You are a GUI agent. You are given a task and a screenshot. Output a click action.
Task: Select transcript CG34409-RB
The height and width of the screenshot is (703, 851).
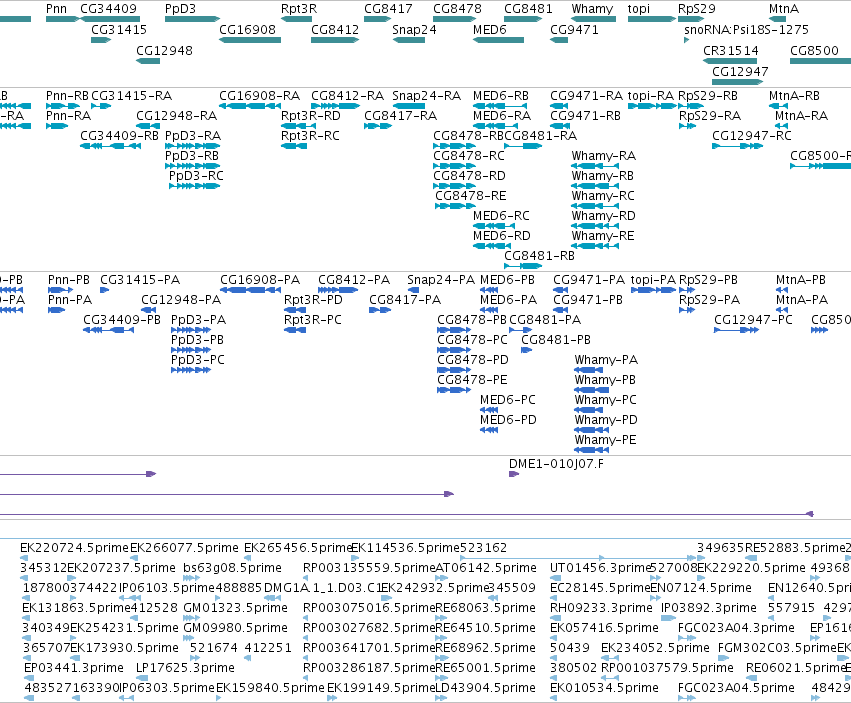point(110,146)
